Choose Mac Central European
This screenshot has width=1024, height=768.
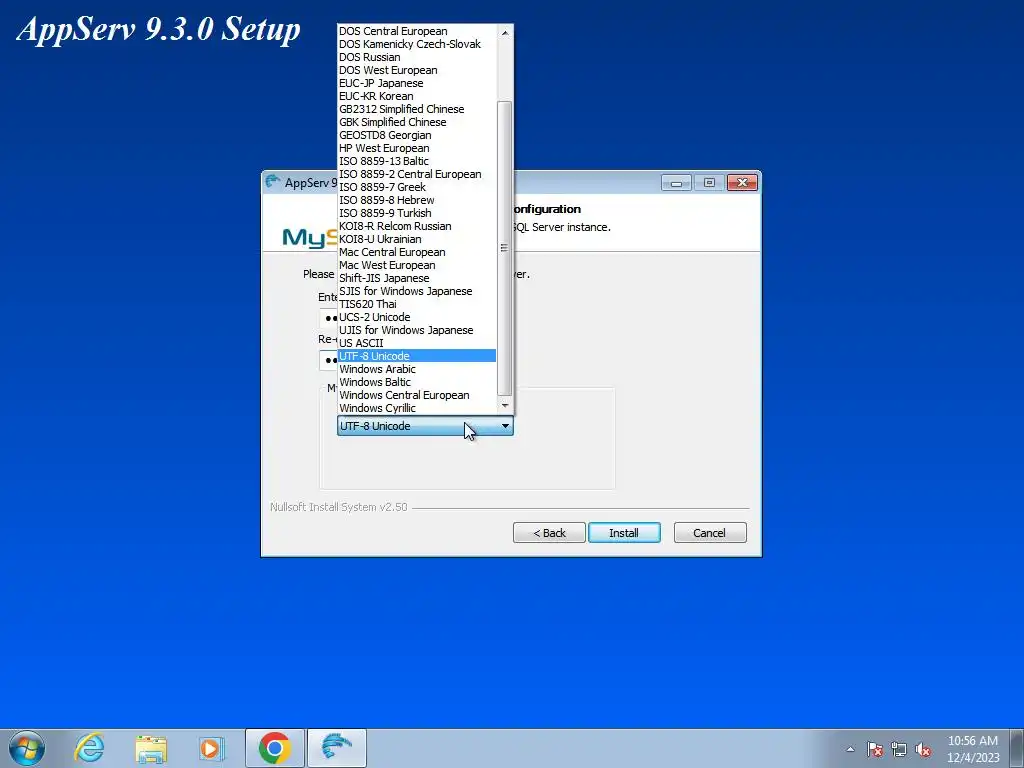(417, 252)
